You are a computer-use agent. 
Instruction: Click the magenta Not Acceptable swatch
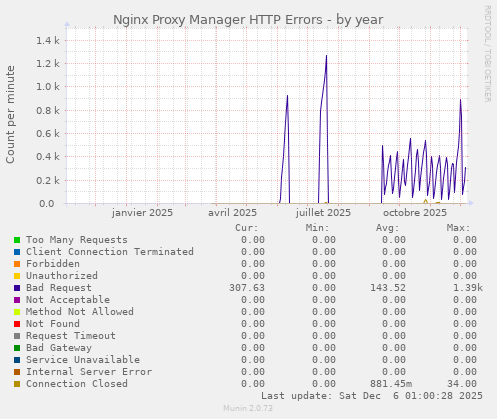[x=17, y=300]
